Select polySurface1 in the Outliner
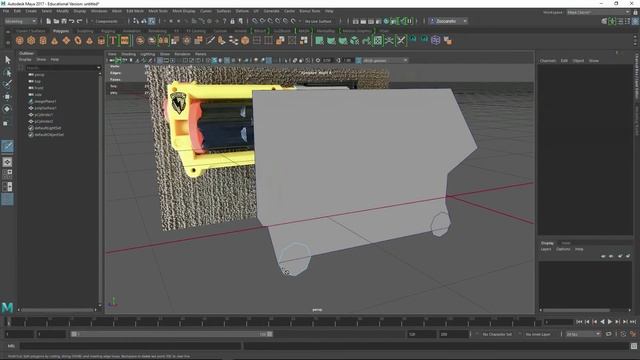This screenshot has height=360, width=640. point(45,108)
